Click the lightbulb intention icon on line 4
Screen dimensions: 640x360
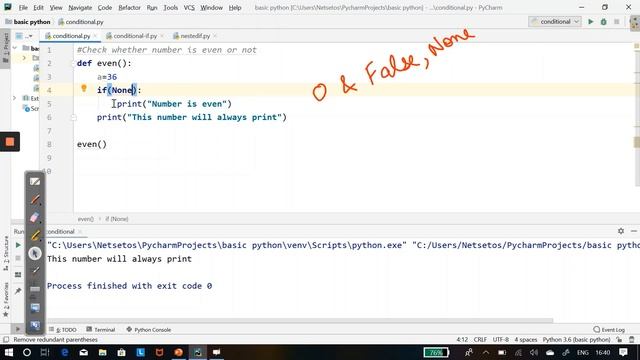point(84,88)
